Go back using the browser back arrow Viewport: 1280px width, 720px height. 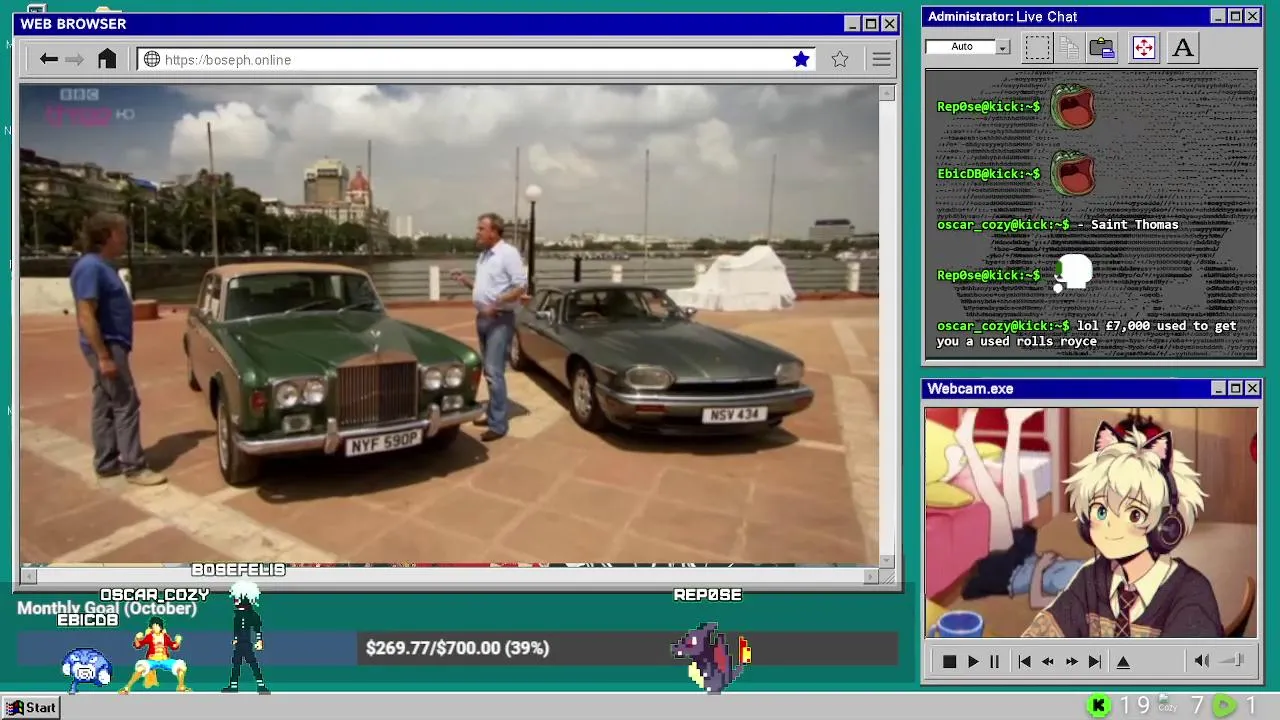48,59
